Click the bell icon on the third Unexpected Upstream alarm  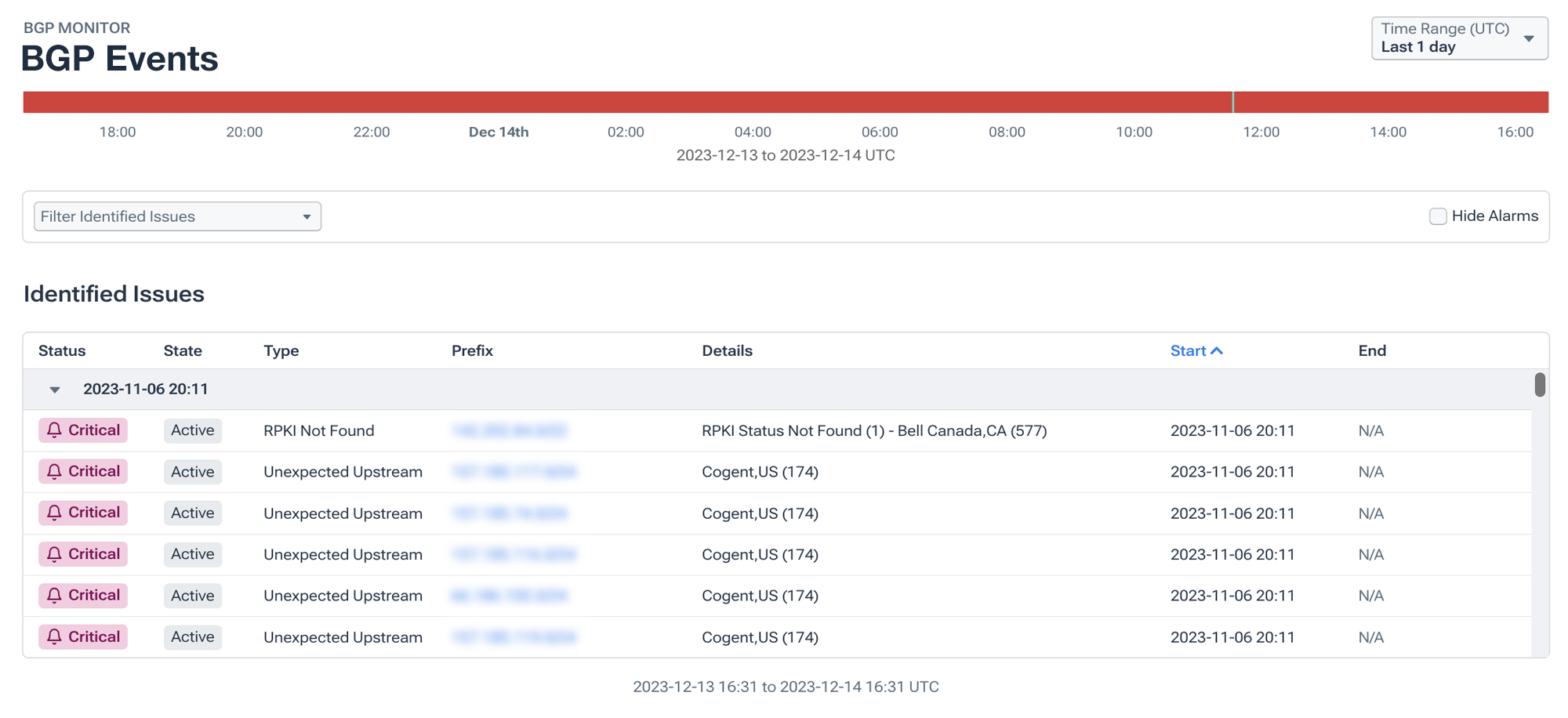click(x=53, y=554)
